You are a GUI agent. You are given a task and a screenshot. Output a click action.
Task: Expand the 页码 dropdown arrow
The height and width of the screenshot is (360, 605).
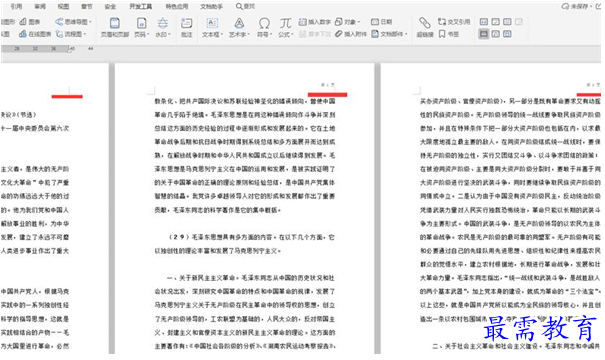pos(148,35)
